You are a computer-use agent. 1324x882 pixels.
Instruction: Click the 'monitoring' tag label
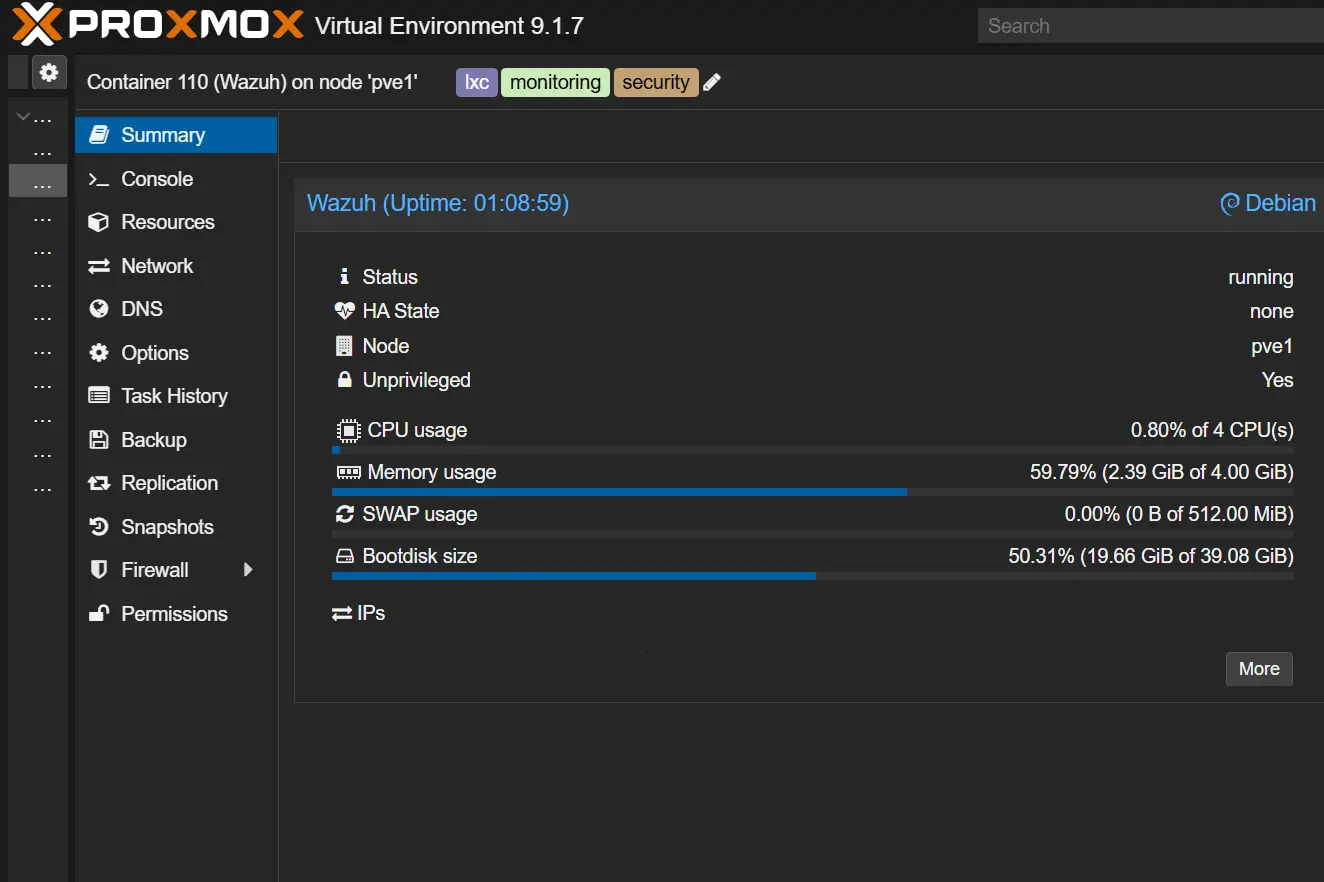coord(555,82)
